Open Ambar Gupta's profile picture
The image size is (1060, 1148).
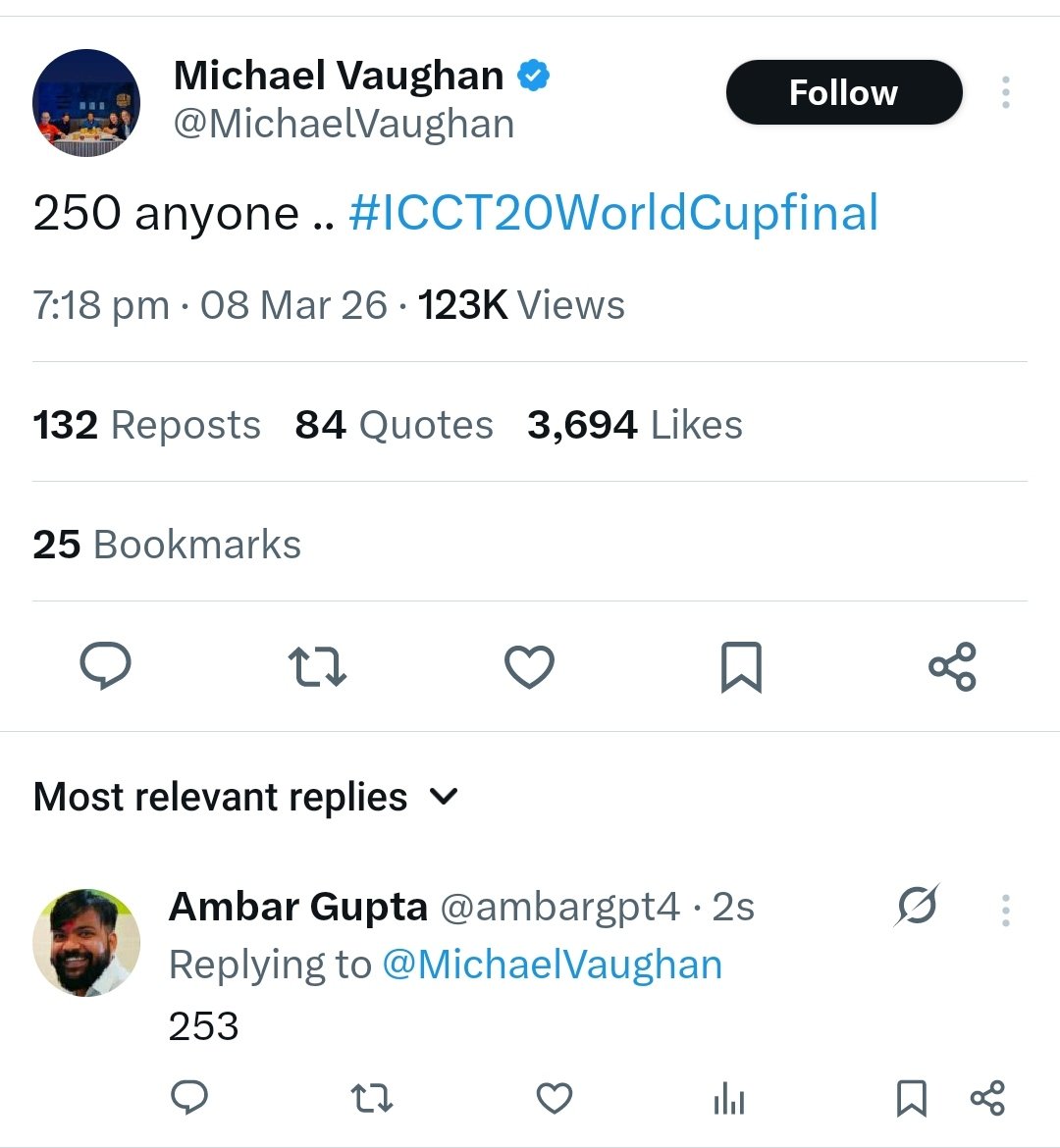click(86, 943)
